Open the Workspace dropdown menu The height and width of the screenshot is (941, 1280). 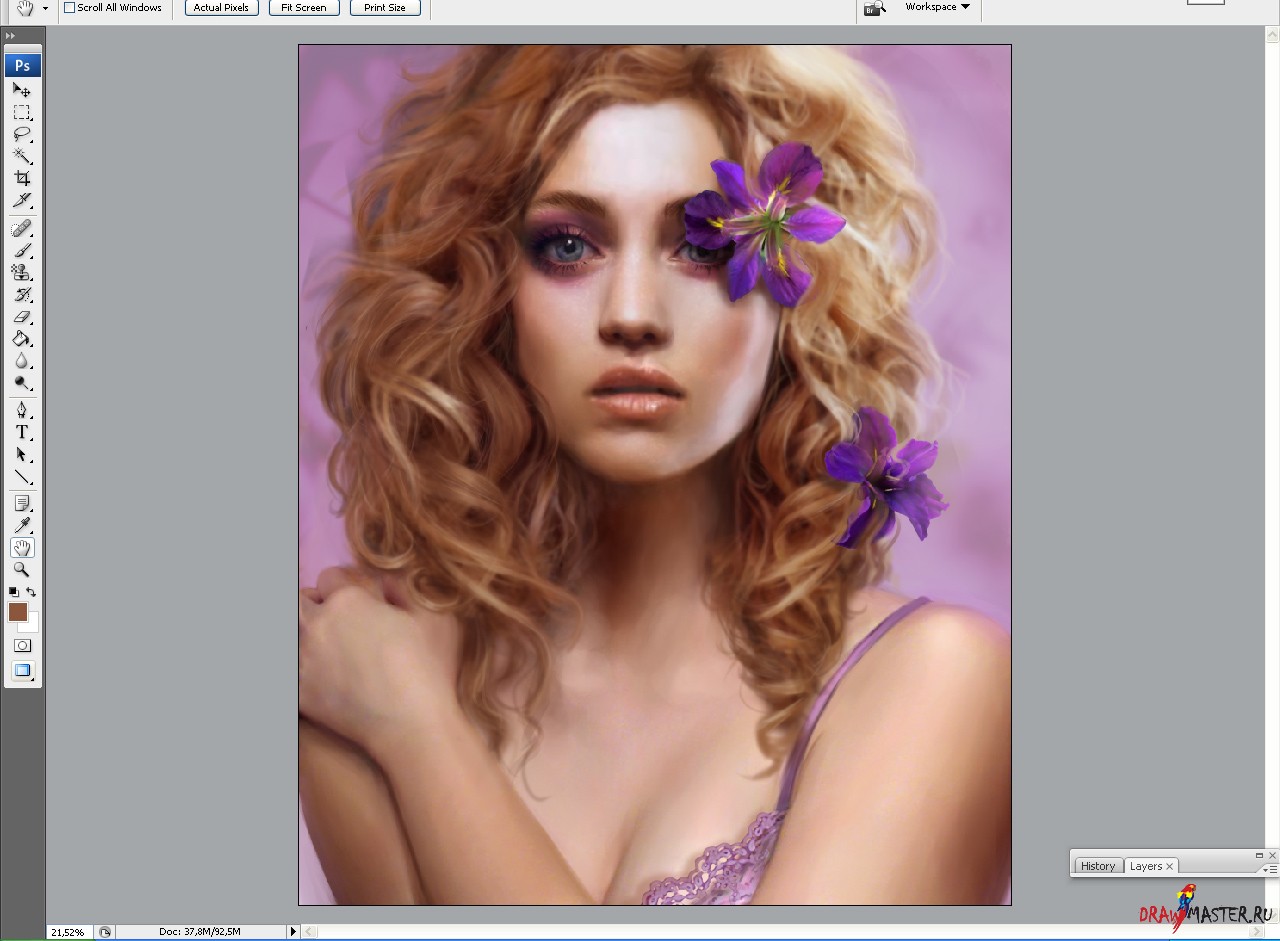pyautogui.click(x=937, y=7)
